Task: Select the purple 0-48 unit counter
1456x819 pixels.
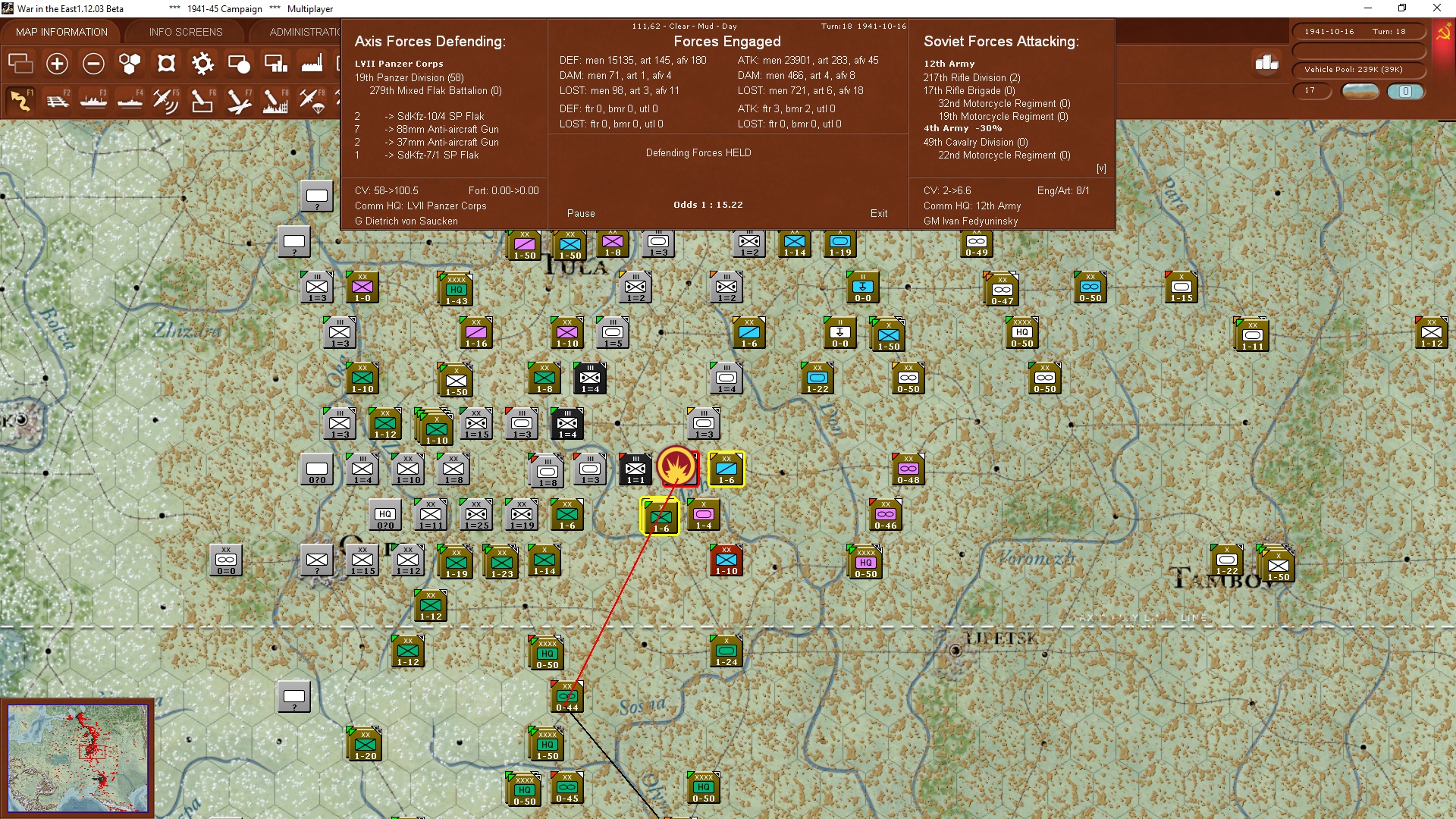Action: coord(908,469)
